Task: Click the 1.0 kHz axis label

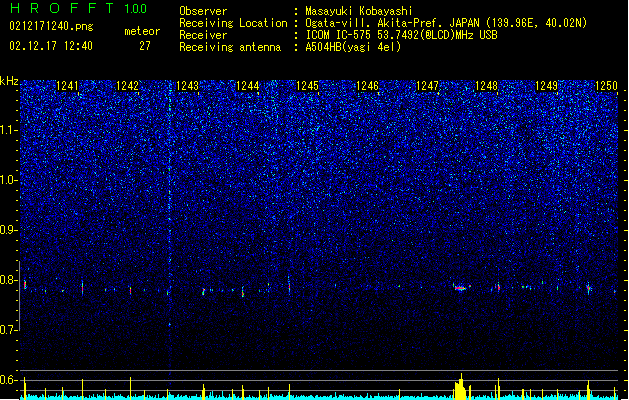Action: [x=9, y=180]
